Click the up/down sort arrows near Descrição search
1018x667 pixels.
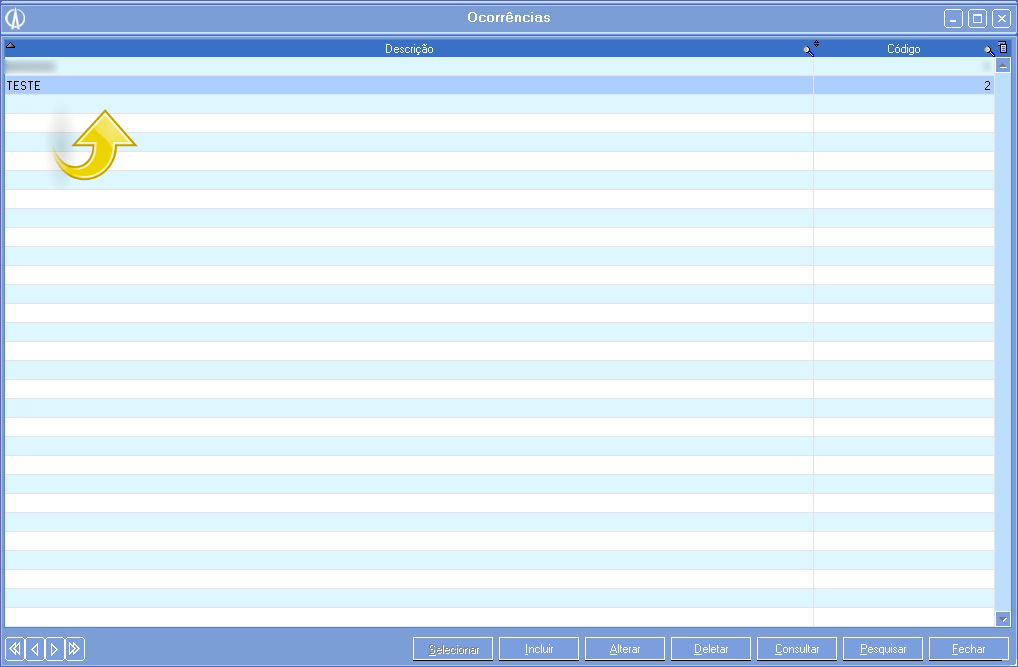pyautogui.click(x=816, y=44)
